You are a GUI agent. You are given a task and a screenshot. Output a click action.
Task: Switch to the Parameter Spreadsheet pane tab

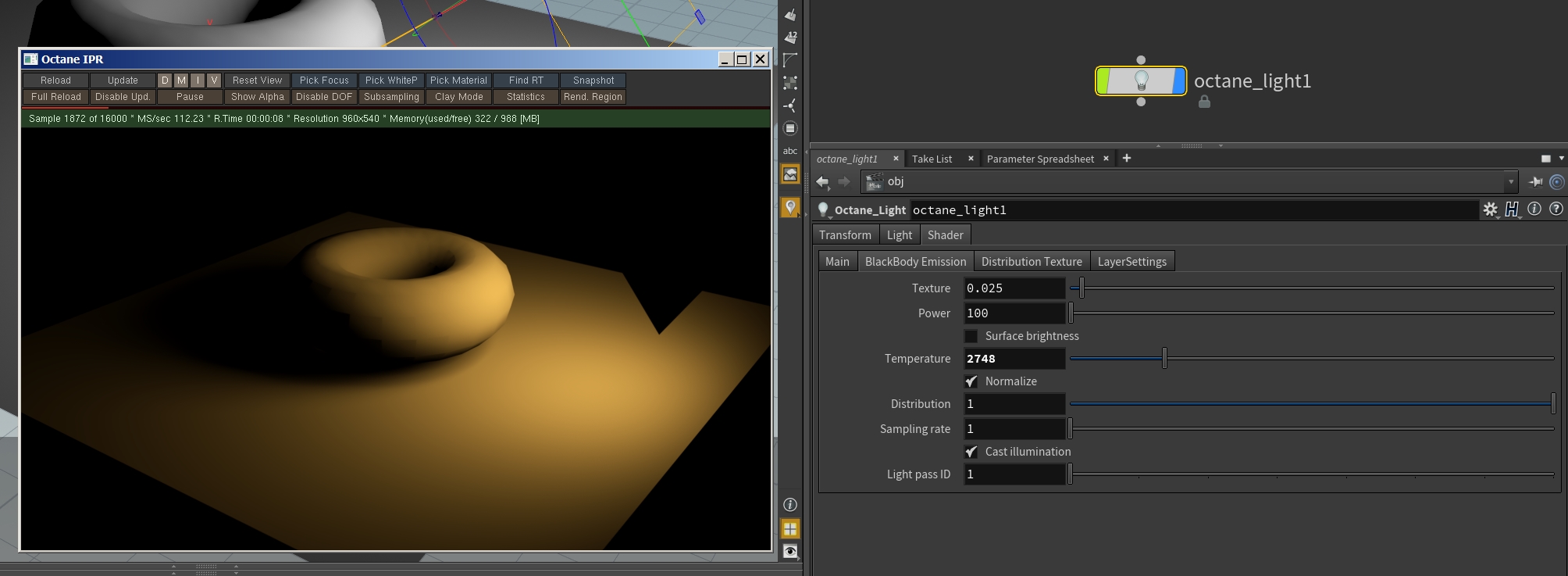point(1040,159)
